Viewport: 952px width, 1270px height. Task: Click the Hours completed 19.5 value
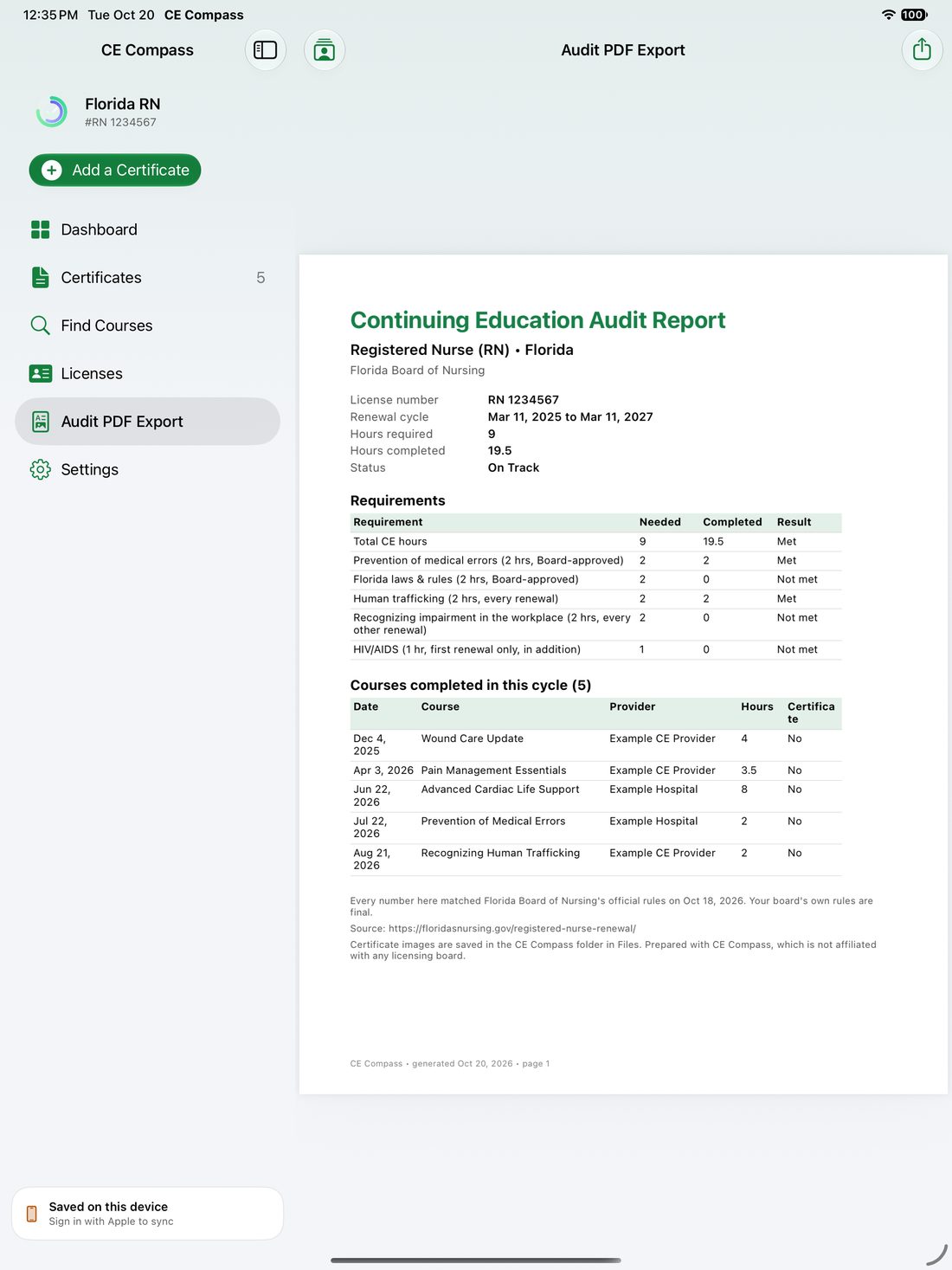click(x=499, y=451)
